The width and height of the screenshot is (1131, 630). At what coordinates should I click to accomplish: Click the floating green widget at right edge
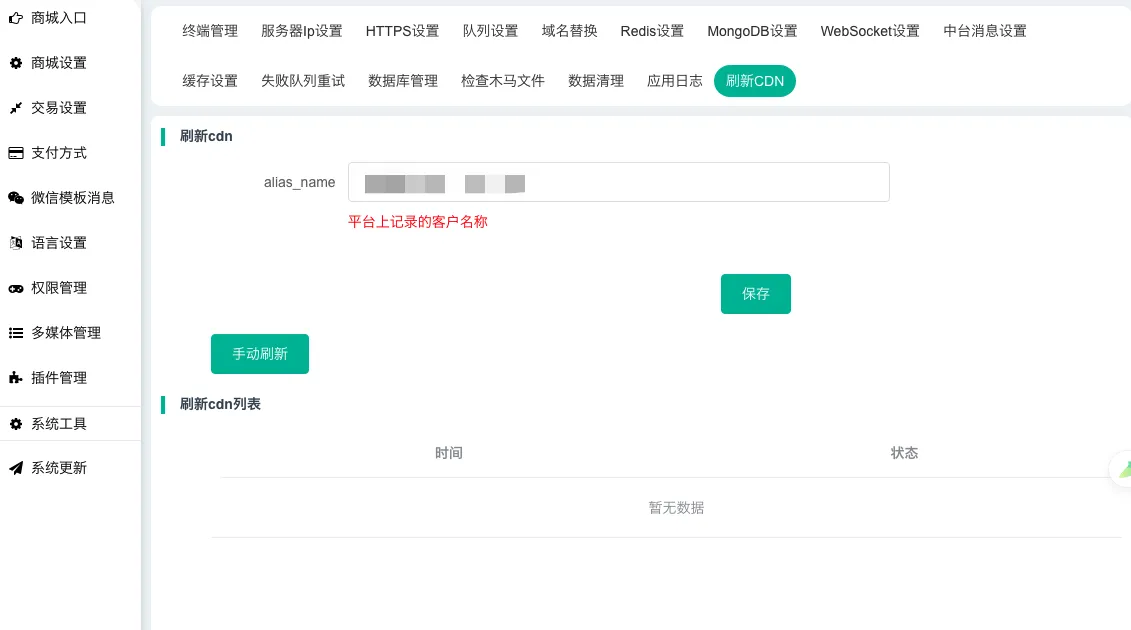(x=1123, y=468)
